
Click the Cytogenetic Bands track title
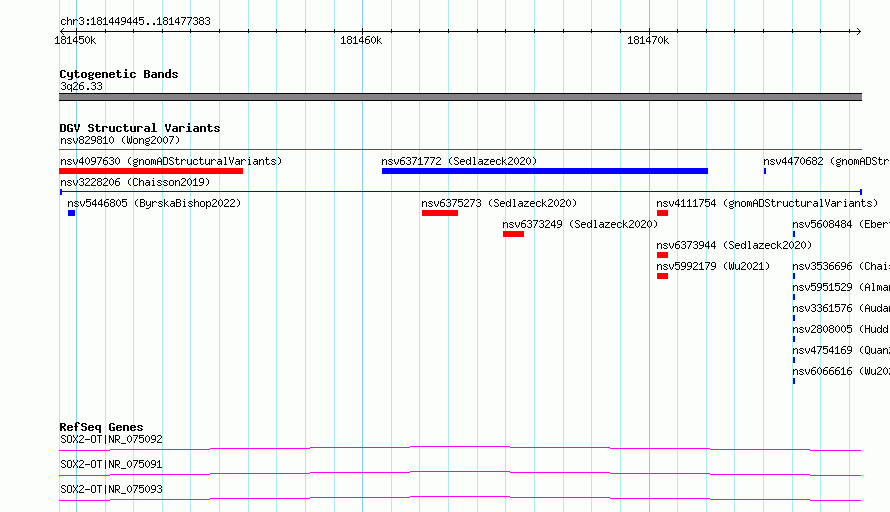coord(119,74)
